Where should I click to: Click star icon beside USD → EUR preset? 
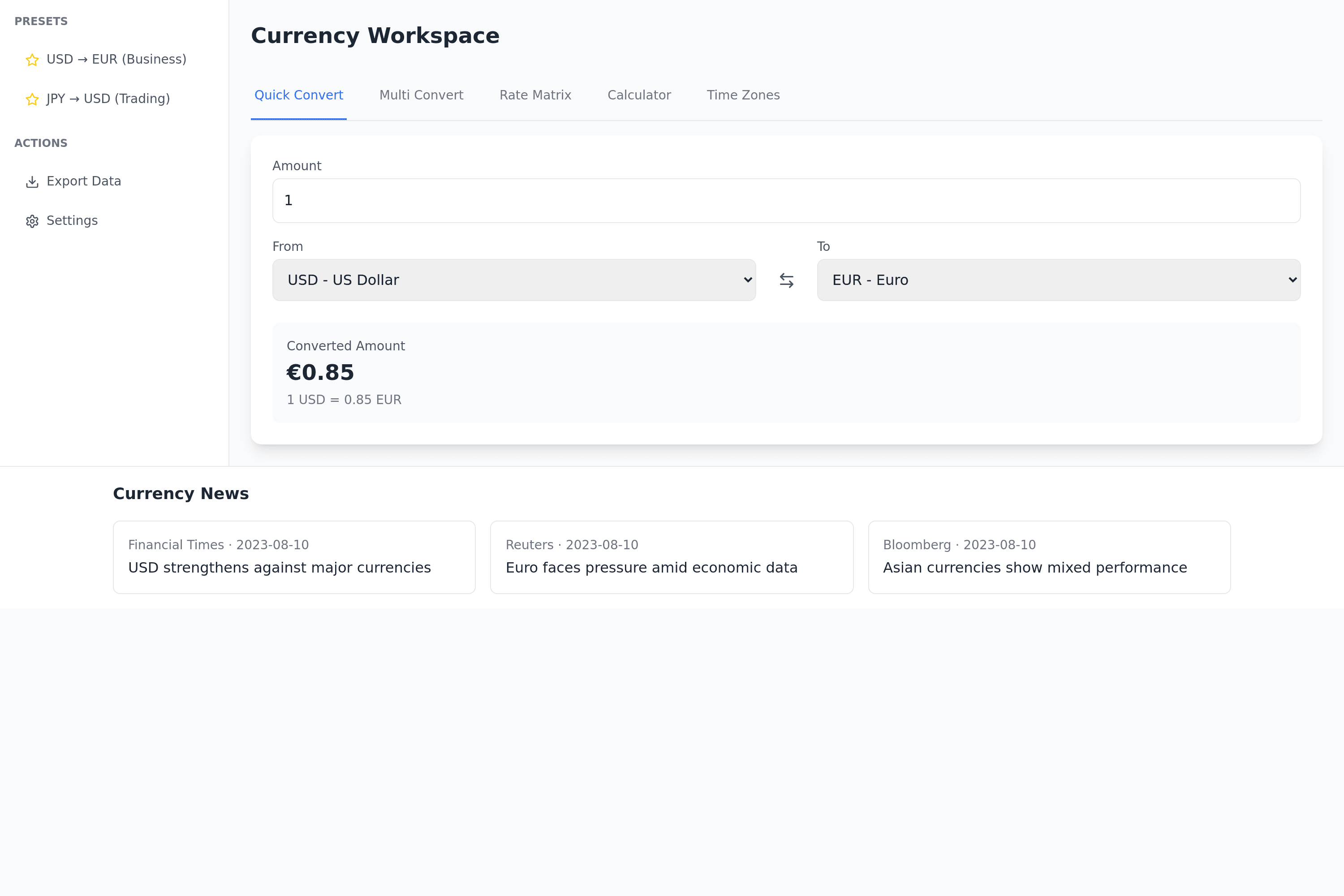(x=32, y=60)
